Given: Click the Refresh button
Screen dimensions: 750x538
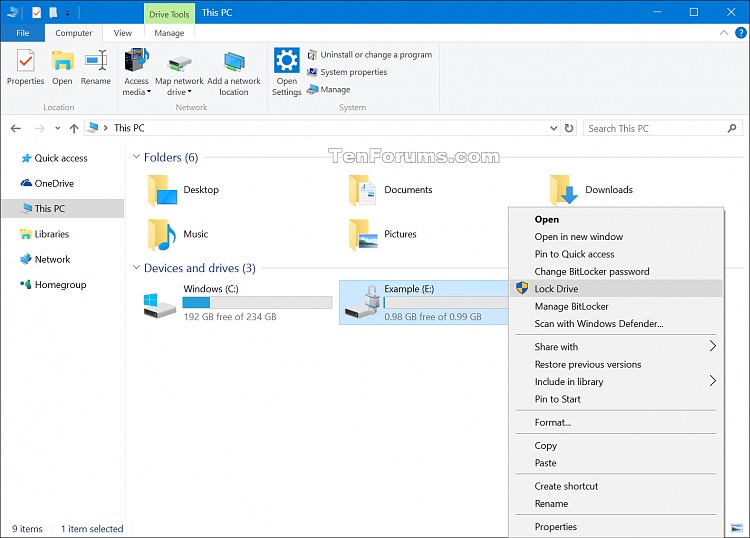Looking at the screenshot, I should coord(569,128).
